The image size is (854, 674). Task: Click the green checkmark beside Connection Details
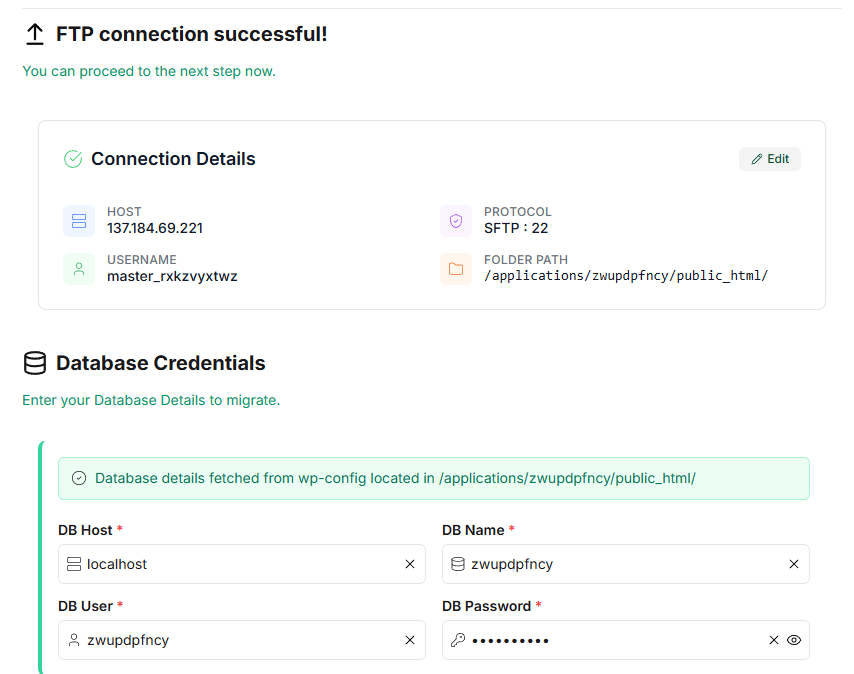pos(72,158)
